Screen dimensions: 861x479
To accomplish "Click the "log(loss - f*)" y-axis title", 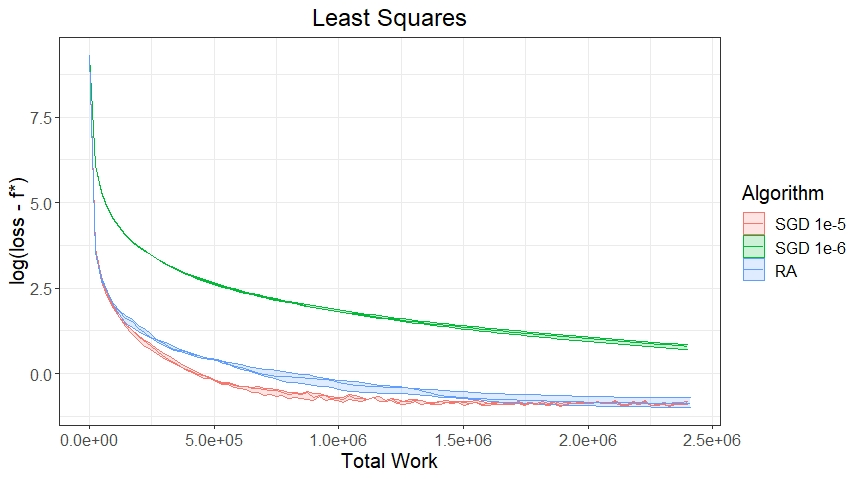I will point(18,231).
